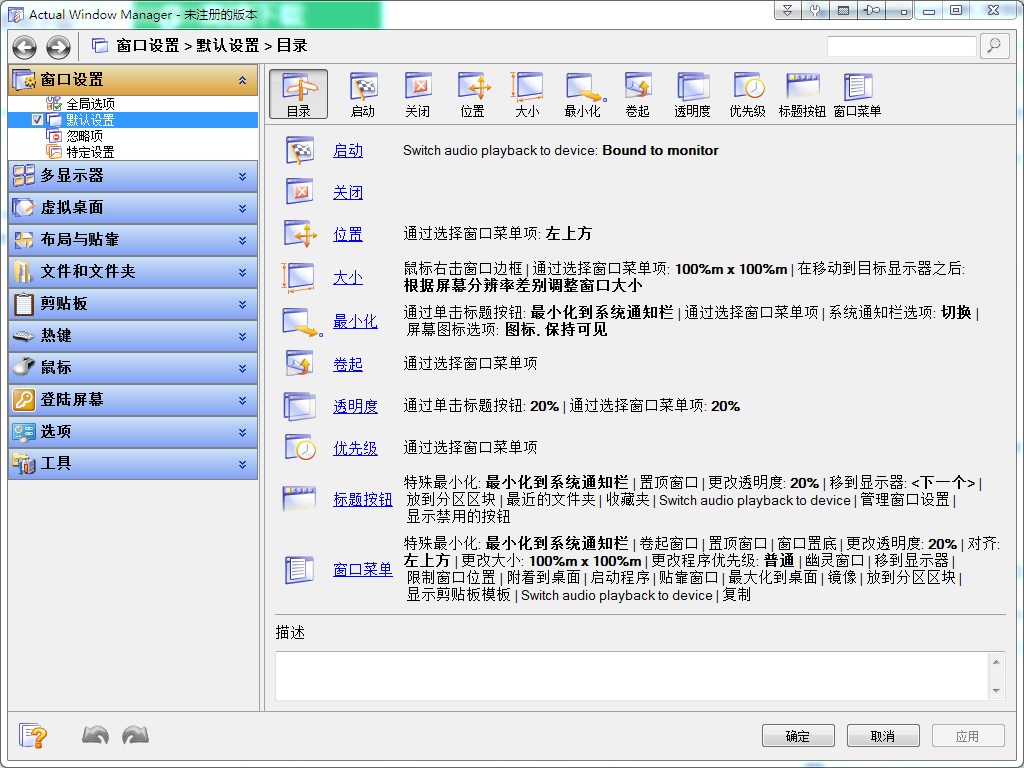
Task: Click the icon beside 透明度 link
Action: (x=300, y=406)
